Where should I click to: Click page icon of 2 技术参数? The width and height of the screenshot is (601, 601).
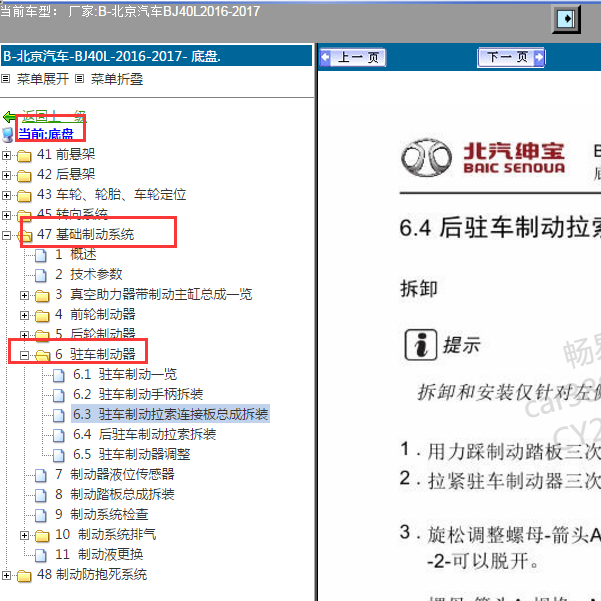[x=41, y=275]
